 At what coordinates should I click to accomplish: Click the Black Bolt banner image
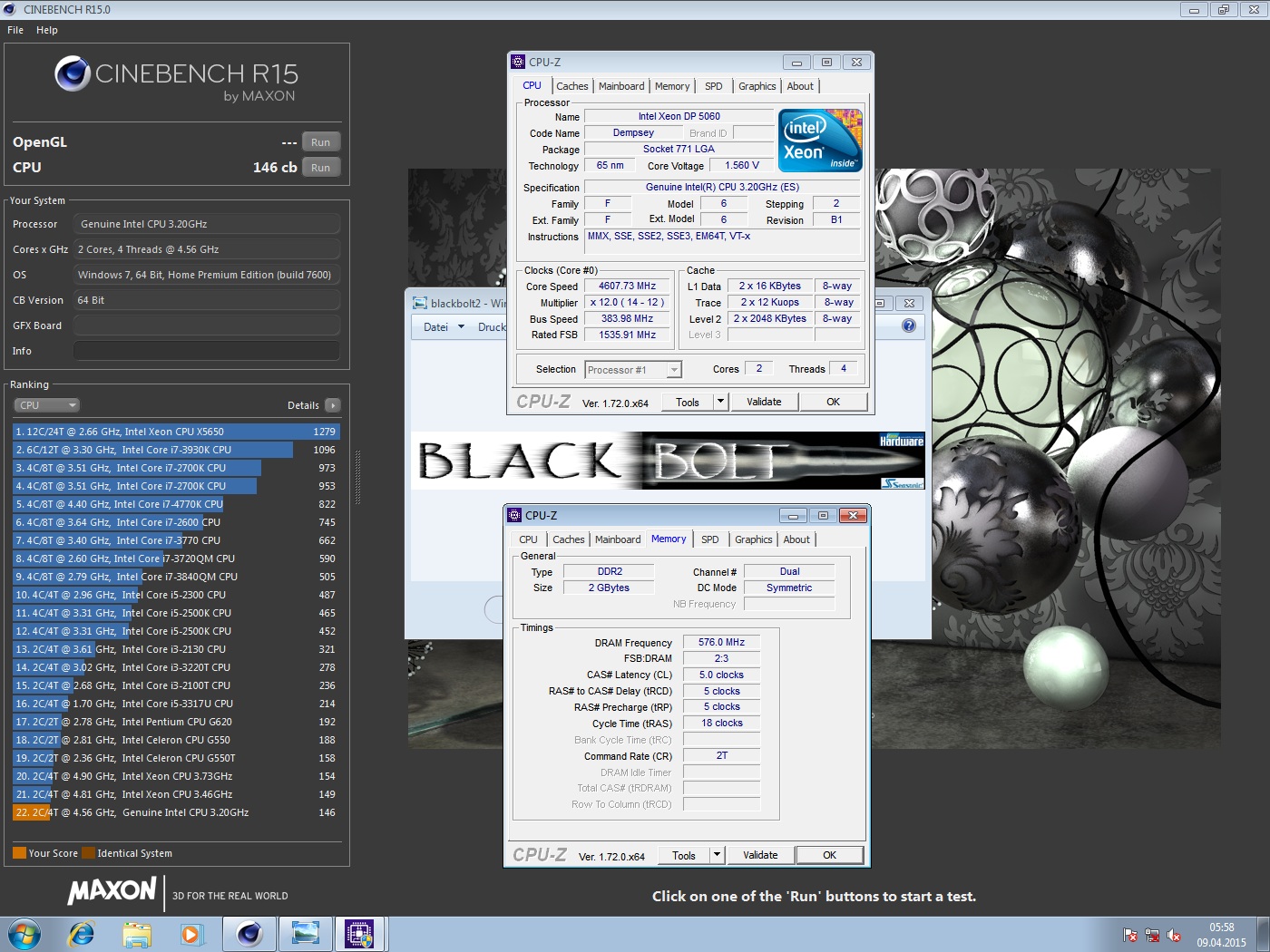click(x=669, y=461)
